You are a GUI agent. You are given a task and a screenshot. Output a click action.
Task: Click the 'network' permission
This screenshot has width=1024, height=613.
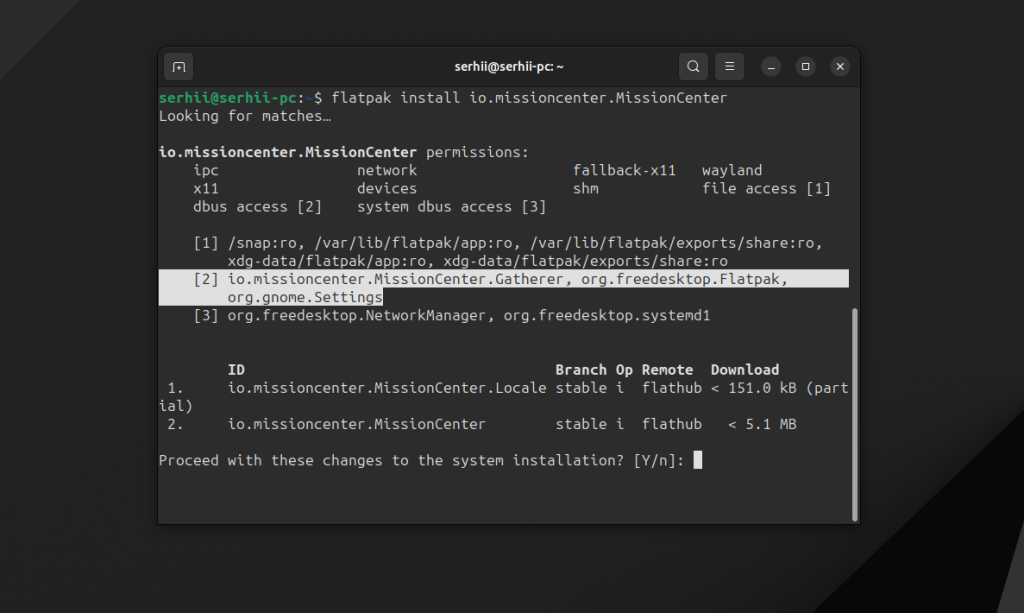[387, 170]
